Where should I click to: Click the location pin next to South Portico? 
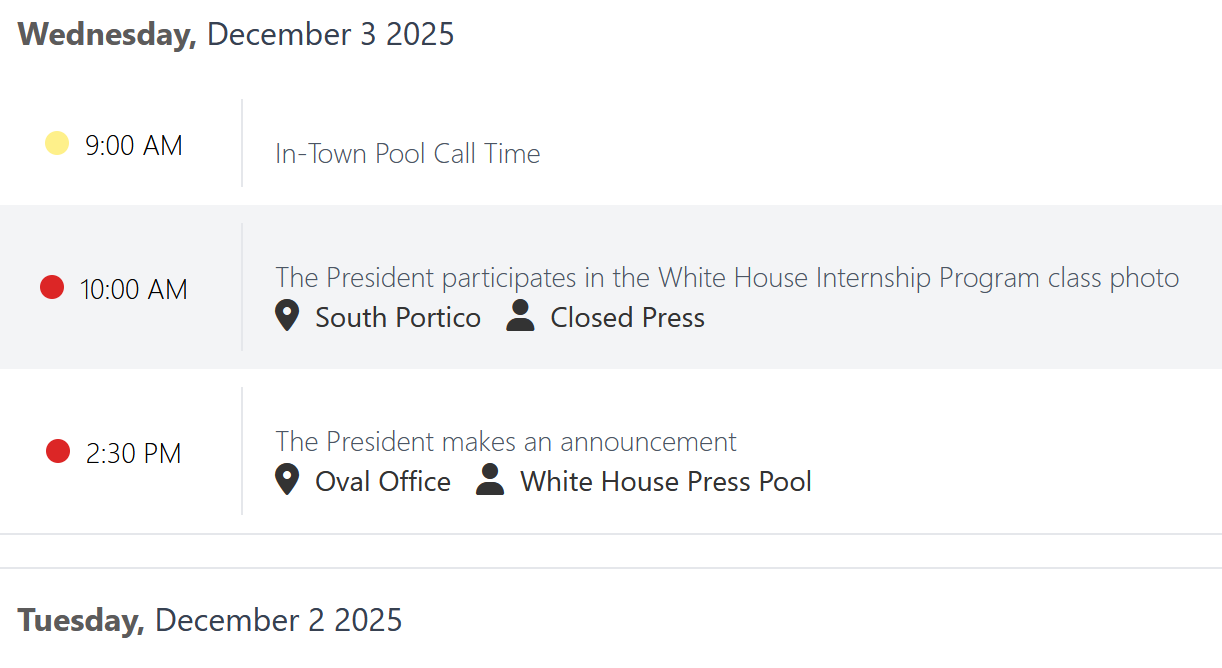[x=287, y=317]
